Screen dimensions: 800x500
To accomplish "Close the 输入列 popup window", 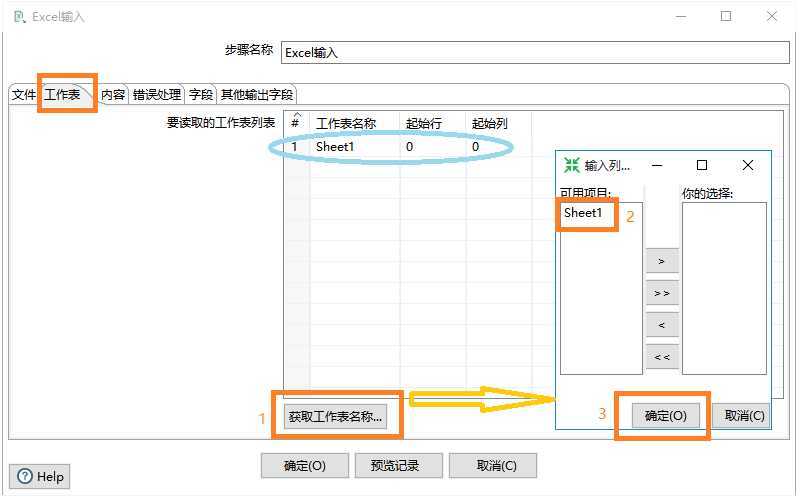I will (748, 165).
